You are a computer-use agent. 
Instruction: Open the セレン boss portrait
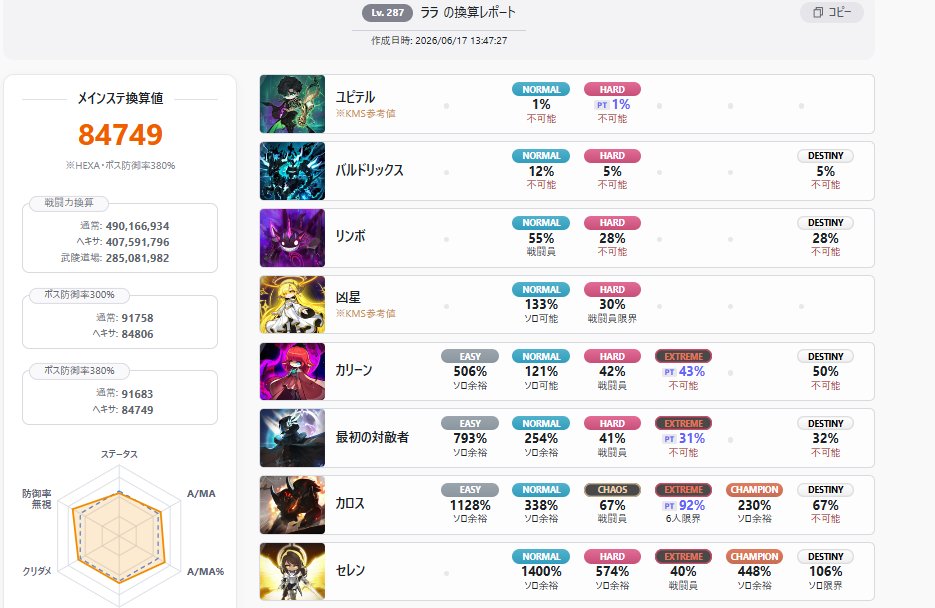[292, 572]
